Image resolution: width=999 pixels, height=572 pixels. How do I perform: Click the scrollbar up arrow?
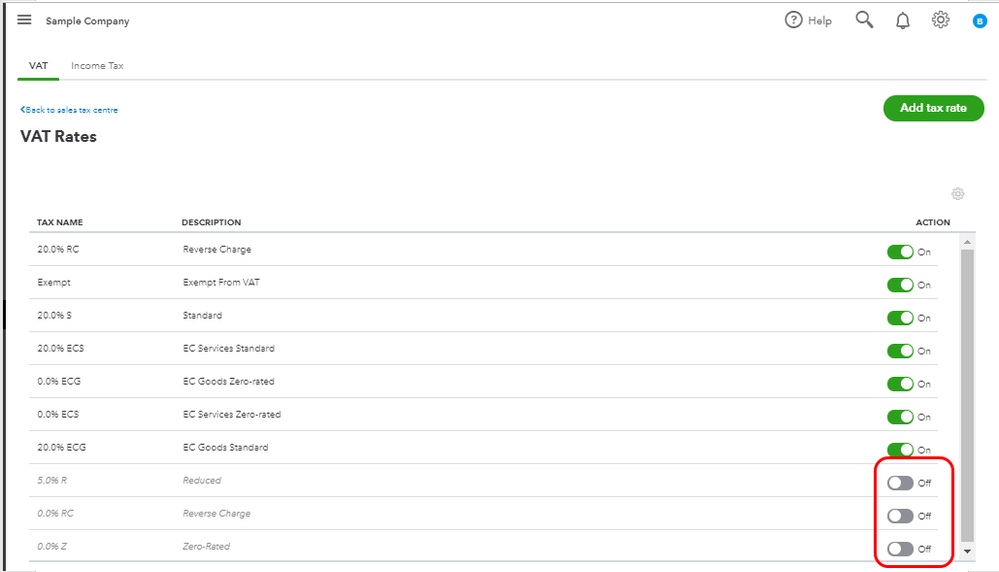966,241
